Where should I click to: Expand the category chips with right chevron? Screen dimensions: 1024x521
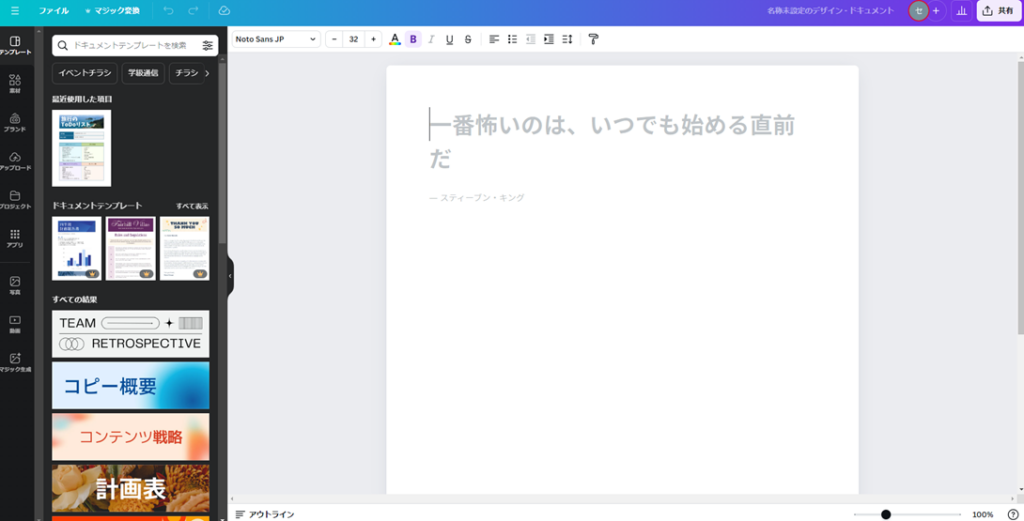(207, 73)
